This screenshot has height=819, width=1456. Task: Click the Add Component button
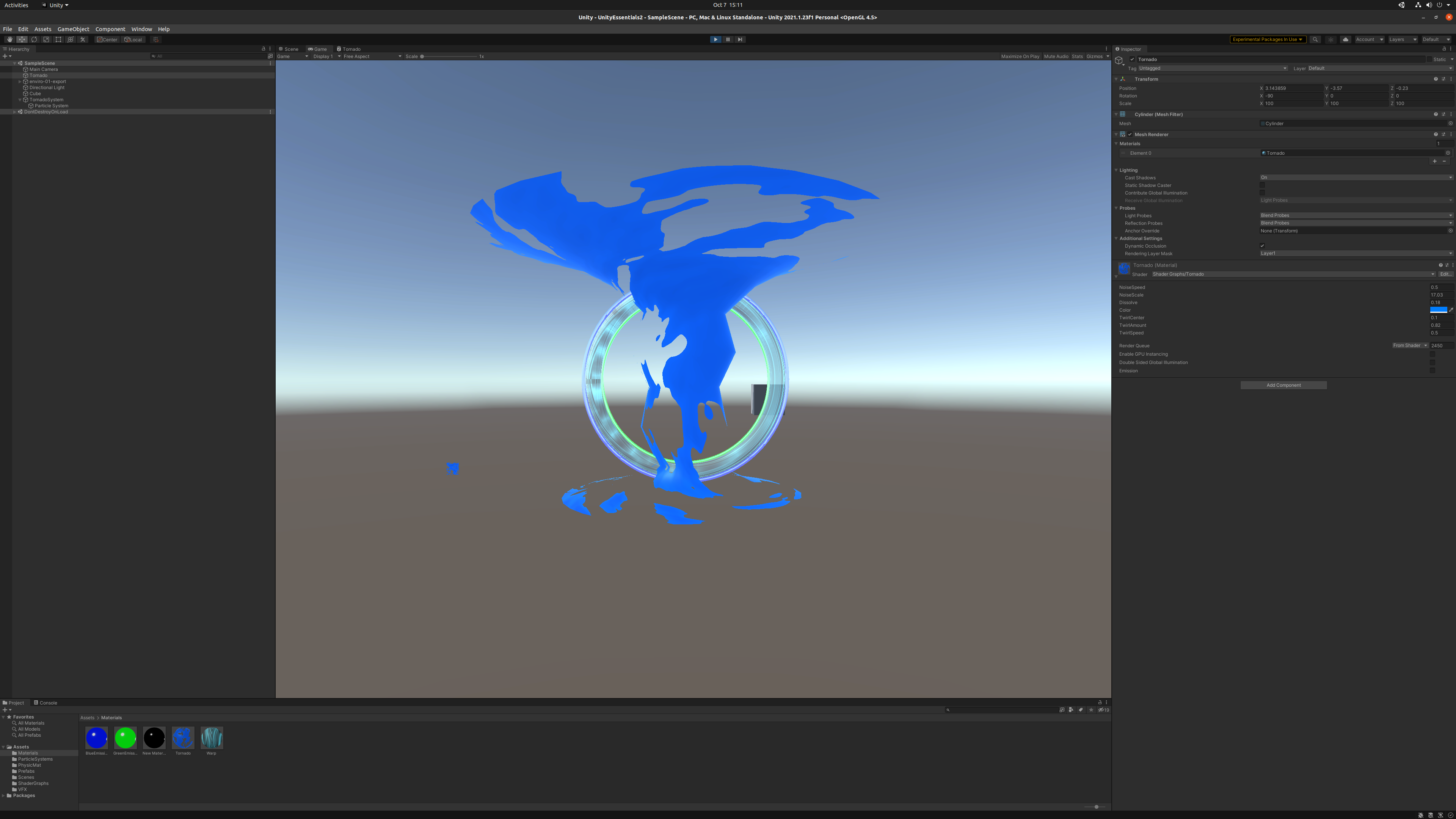click(1283, 384)
